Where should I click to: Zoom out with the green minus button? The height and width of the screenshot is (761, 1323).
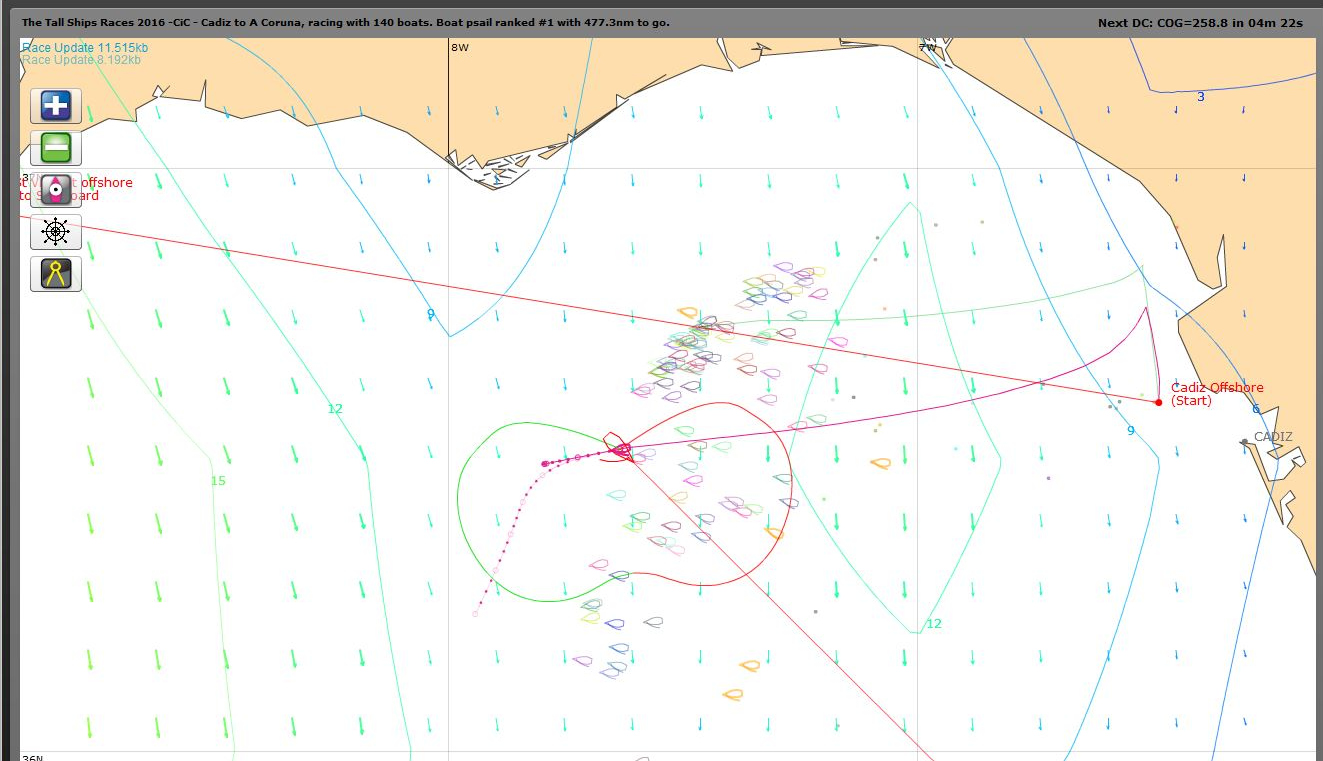(x=56, y=148)
